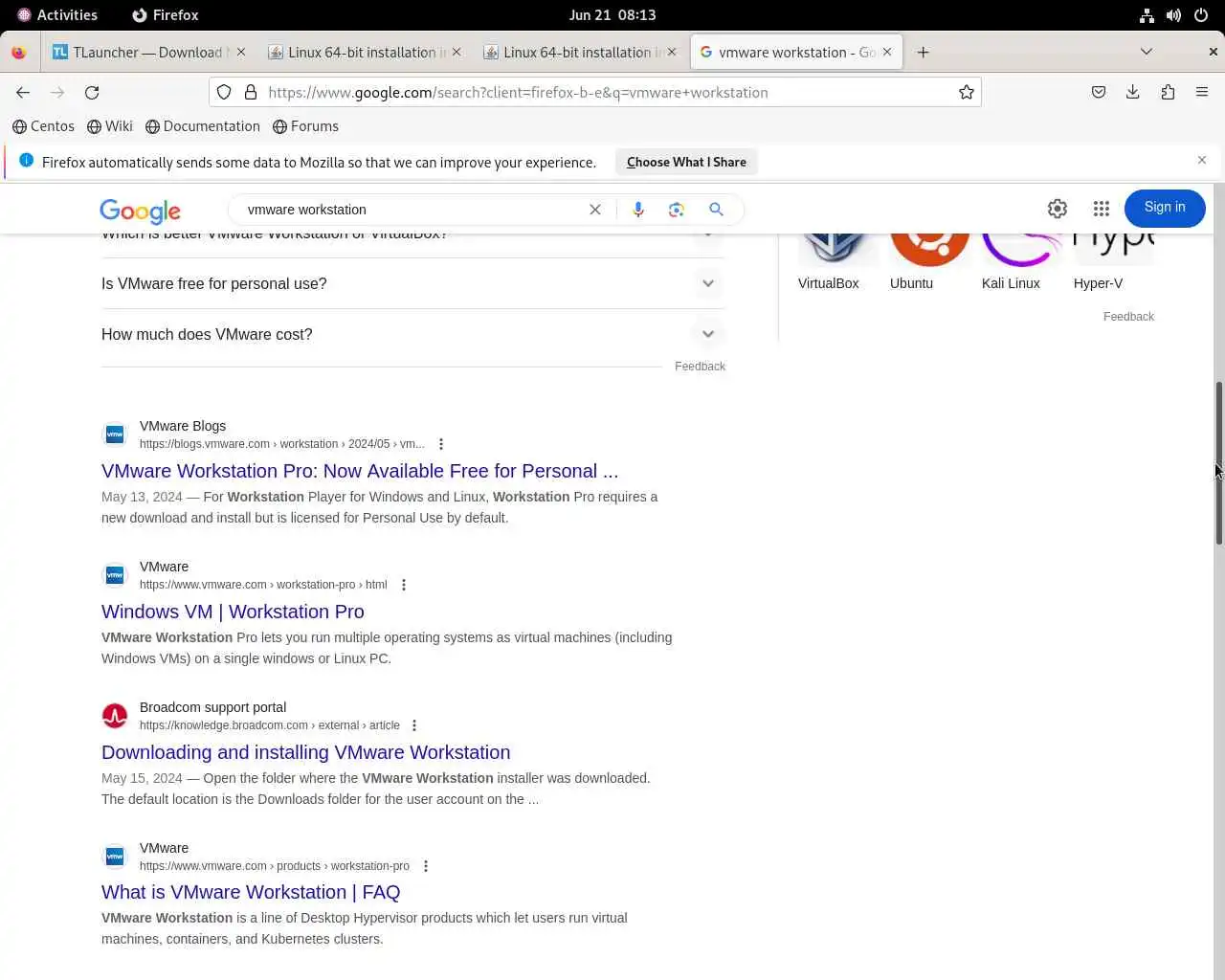
Task: Focus the Firefox URL address bar
Action: (608, 92)
